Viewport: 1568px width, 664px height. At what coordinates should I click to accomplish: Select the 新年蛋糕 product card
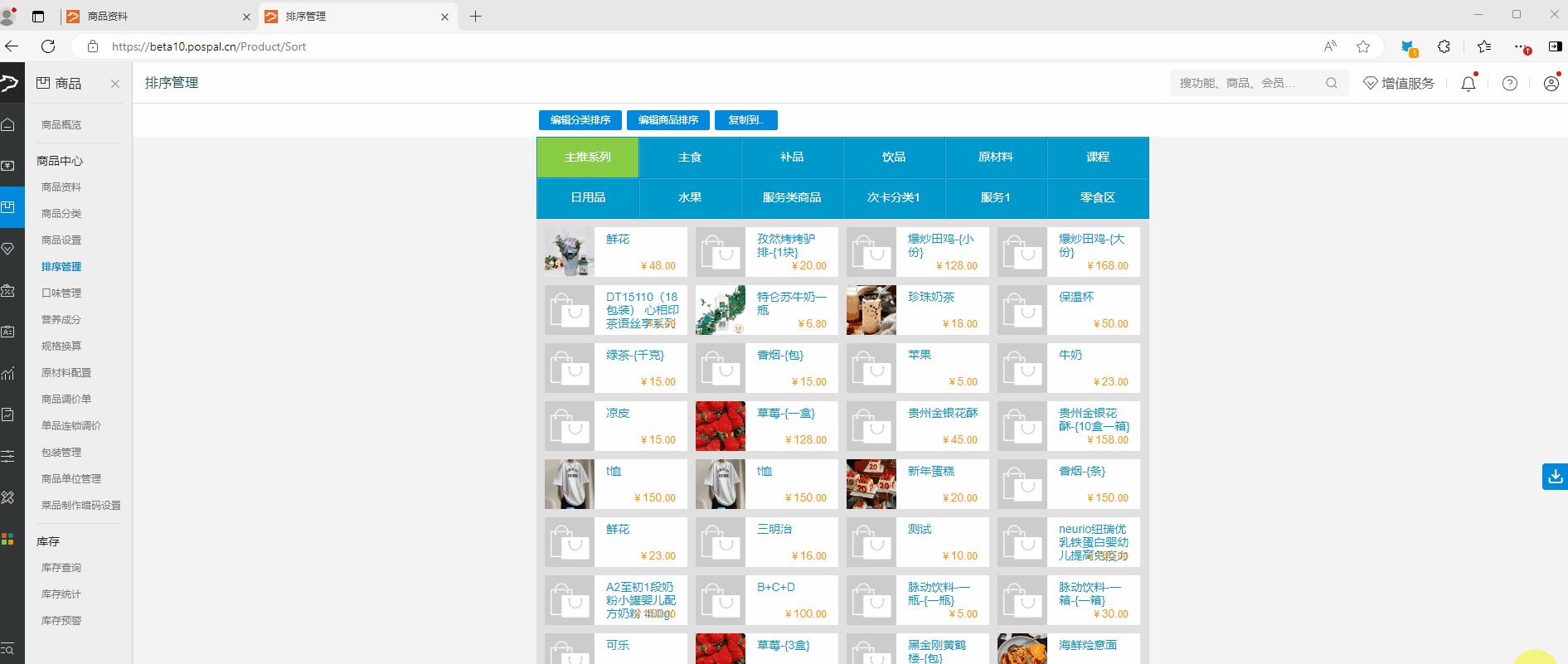click(918, 484)
